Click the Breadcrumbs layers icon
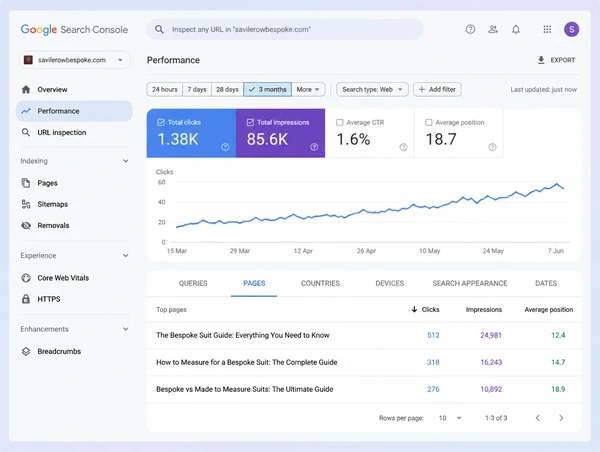The height and width of the screenshot is (452, 600). [26, 351]
